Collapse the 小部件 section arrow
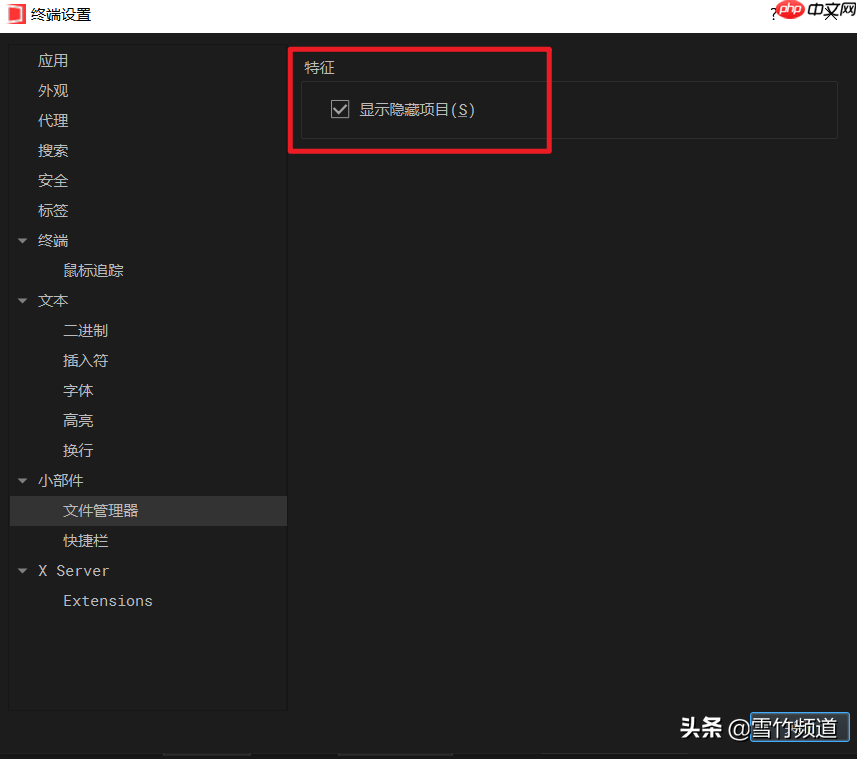 pos(22,481)
